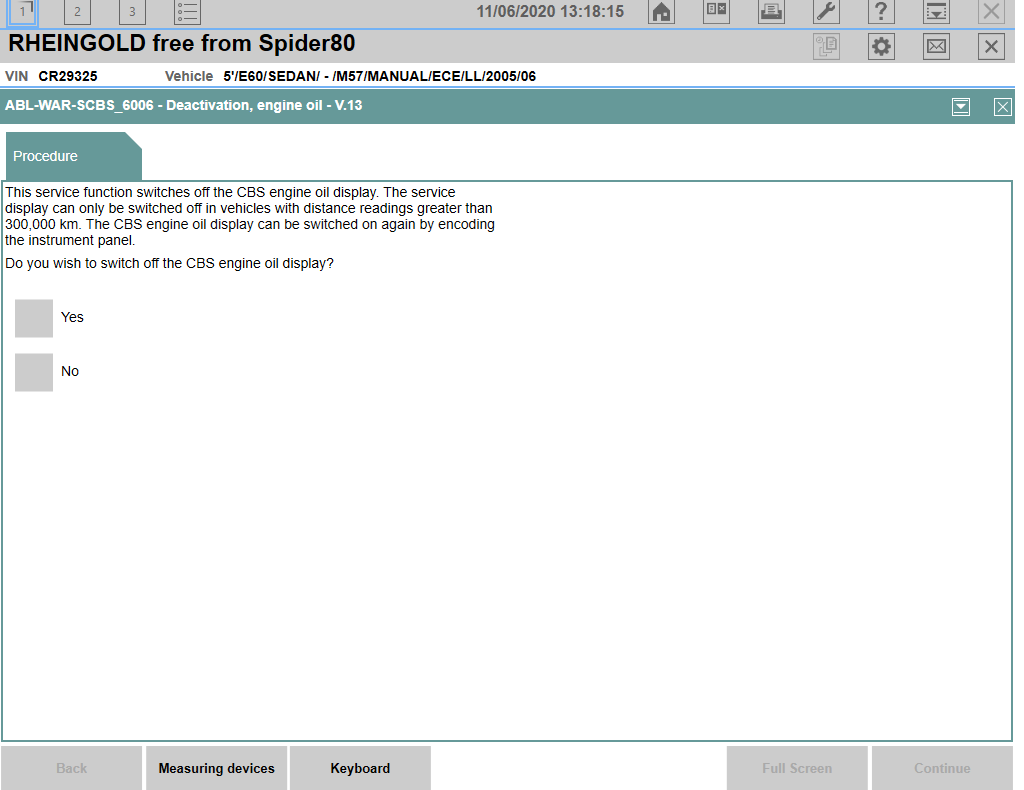This screenshot has height=790, width=1024.
Task: Open session tab 2
Action: click(77, 12)
